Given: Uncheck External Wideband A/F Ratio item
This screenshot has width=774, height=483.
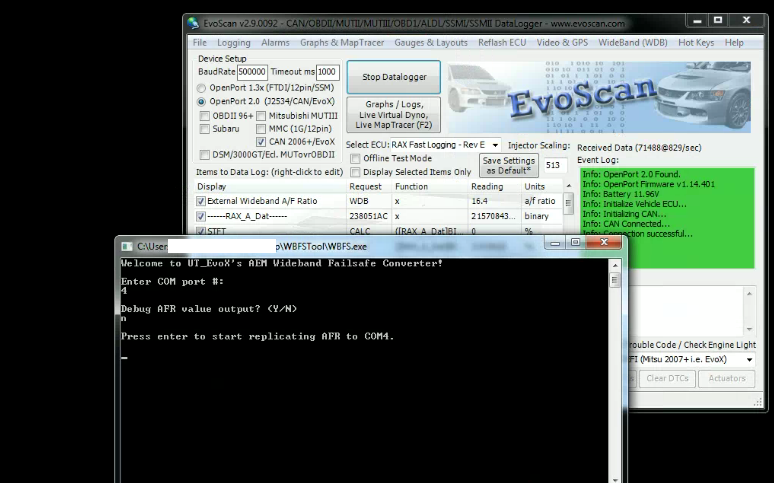Looking at the screenshot, I should 200,201.
